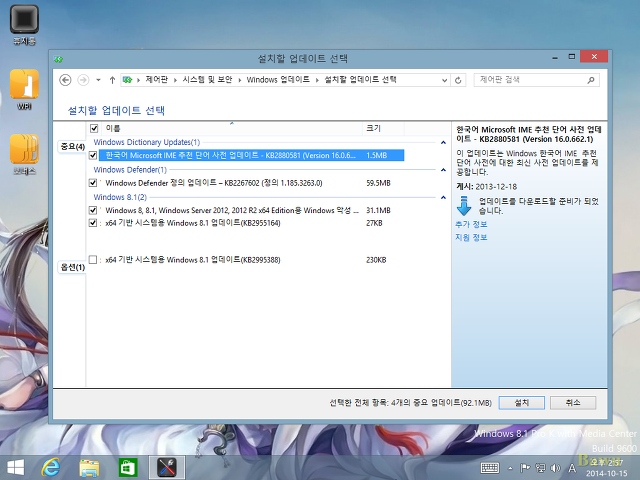Switch to the 옵션(1) tab
This screenshot has height=480, width=640.
72,267
